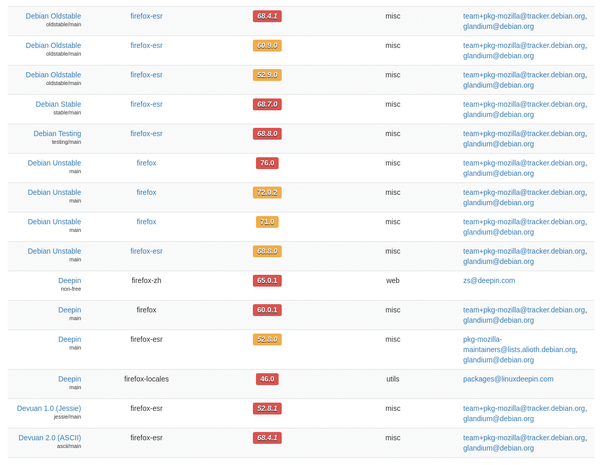Open glandium@debian.org link in Devuan 1.0 row
Viewport: 600px width, 465px height.
coord(499,419)
